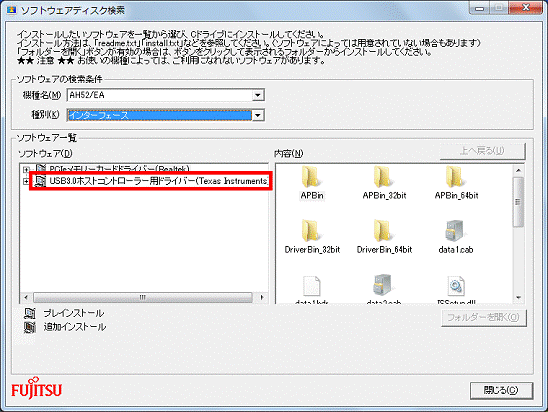Click the フォルダーを開く(O) button
548x412 pixels.
tap(483, 318)
